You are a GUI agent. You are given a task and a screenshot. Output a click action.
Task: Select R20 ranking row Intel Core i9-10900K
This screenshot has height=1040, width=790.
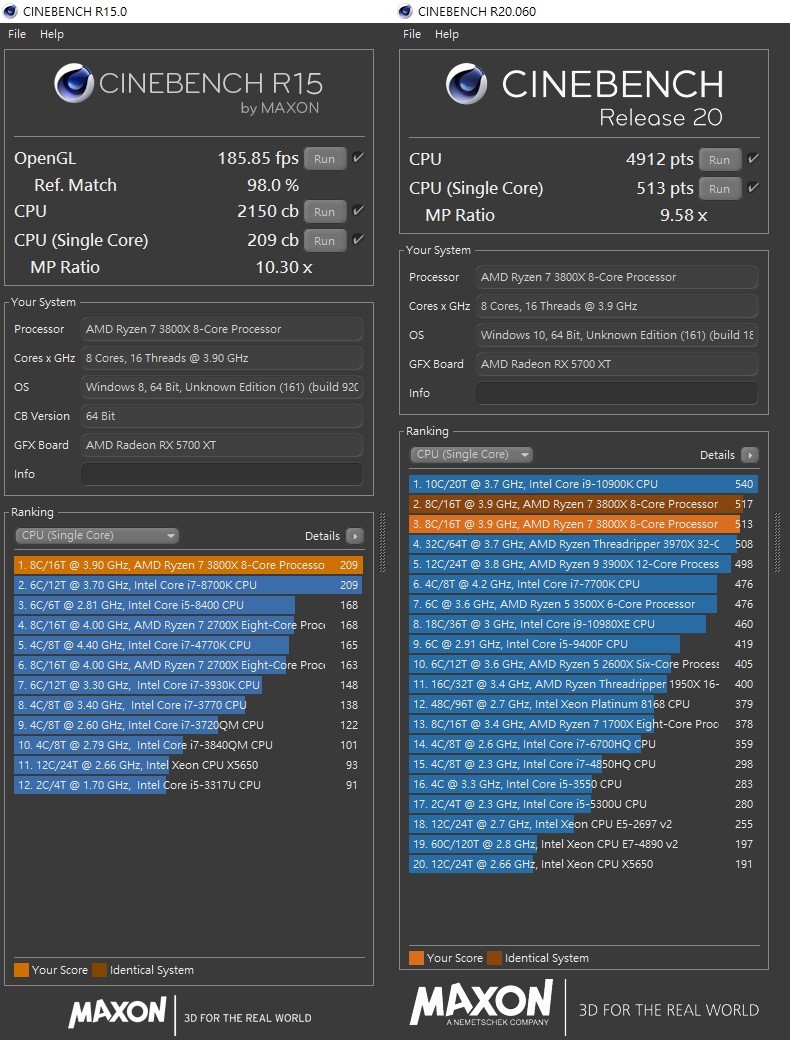(584, 484)
